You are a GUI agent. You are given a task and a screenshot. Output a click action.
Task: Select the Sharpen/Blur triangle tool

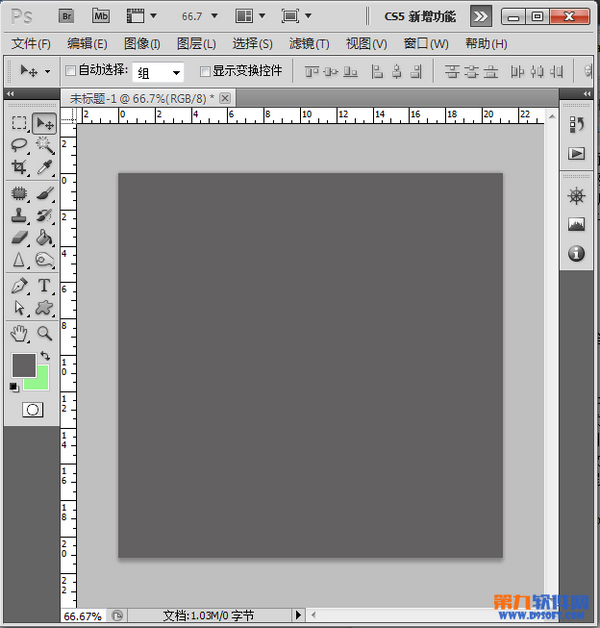coord(19,260)
